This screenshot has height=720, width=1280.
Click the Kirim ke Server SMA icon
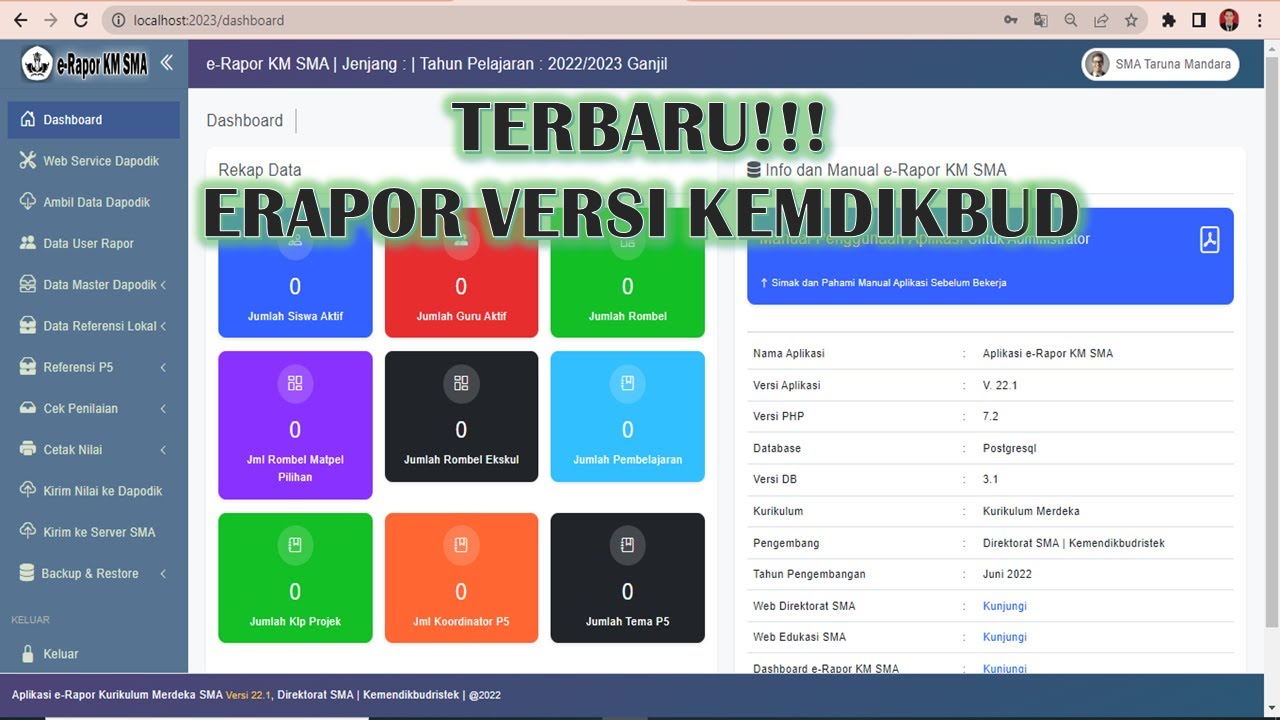click(27, 531)
